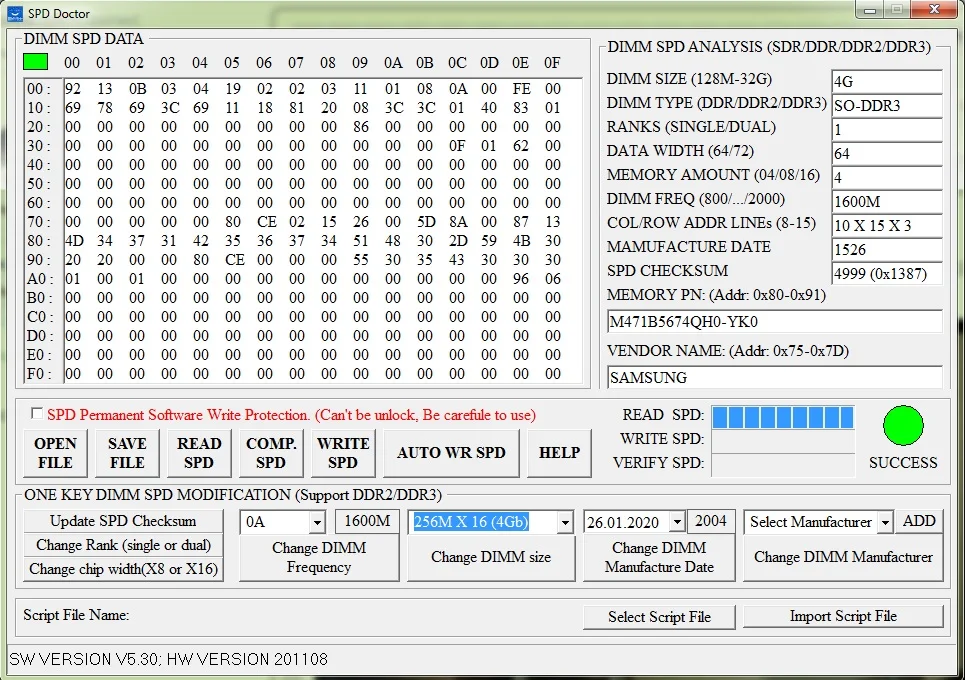Click Update SPD Checksum

[x=123, y=521]
